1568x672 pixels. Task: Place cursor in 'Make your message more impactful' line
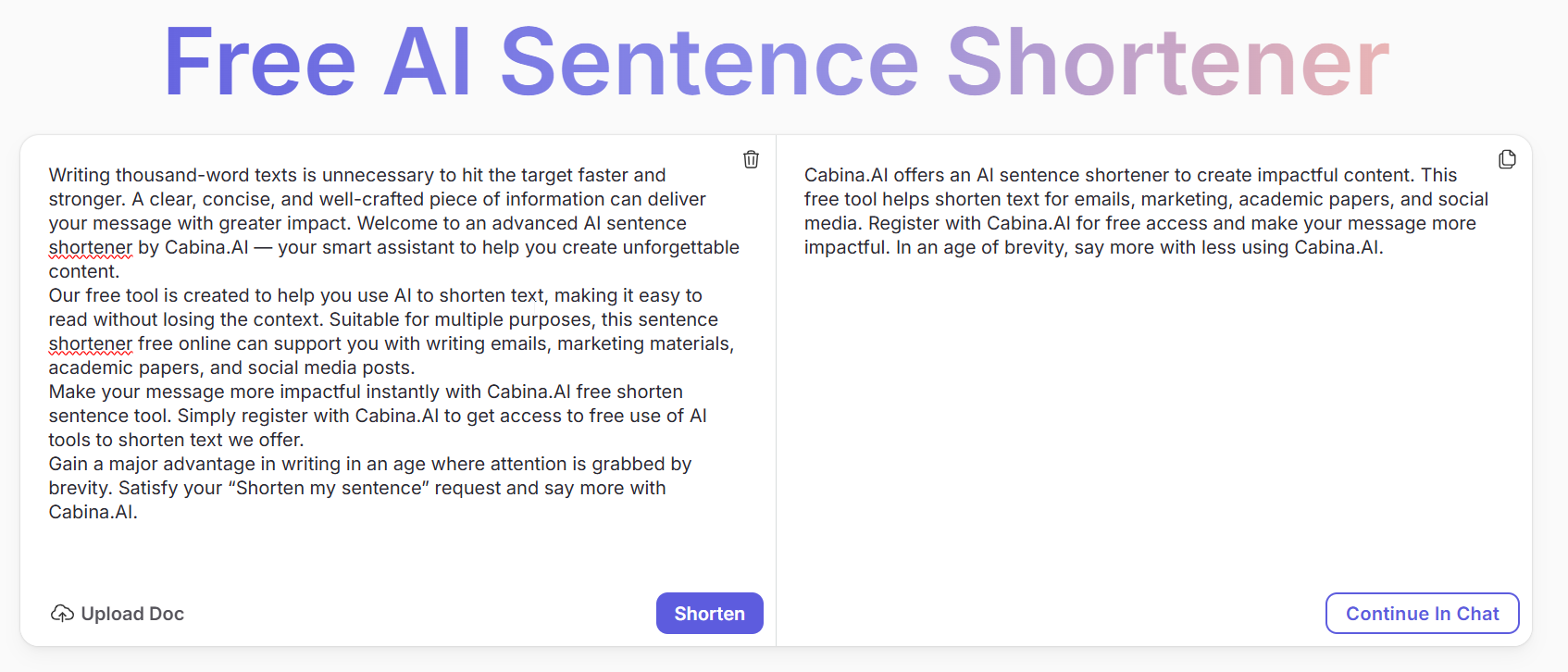366,392
